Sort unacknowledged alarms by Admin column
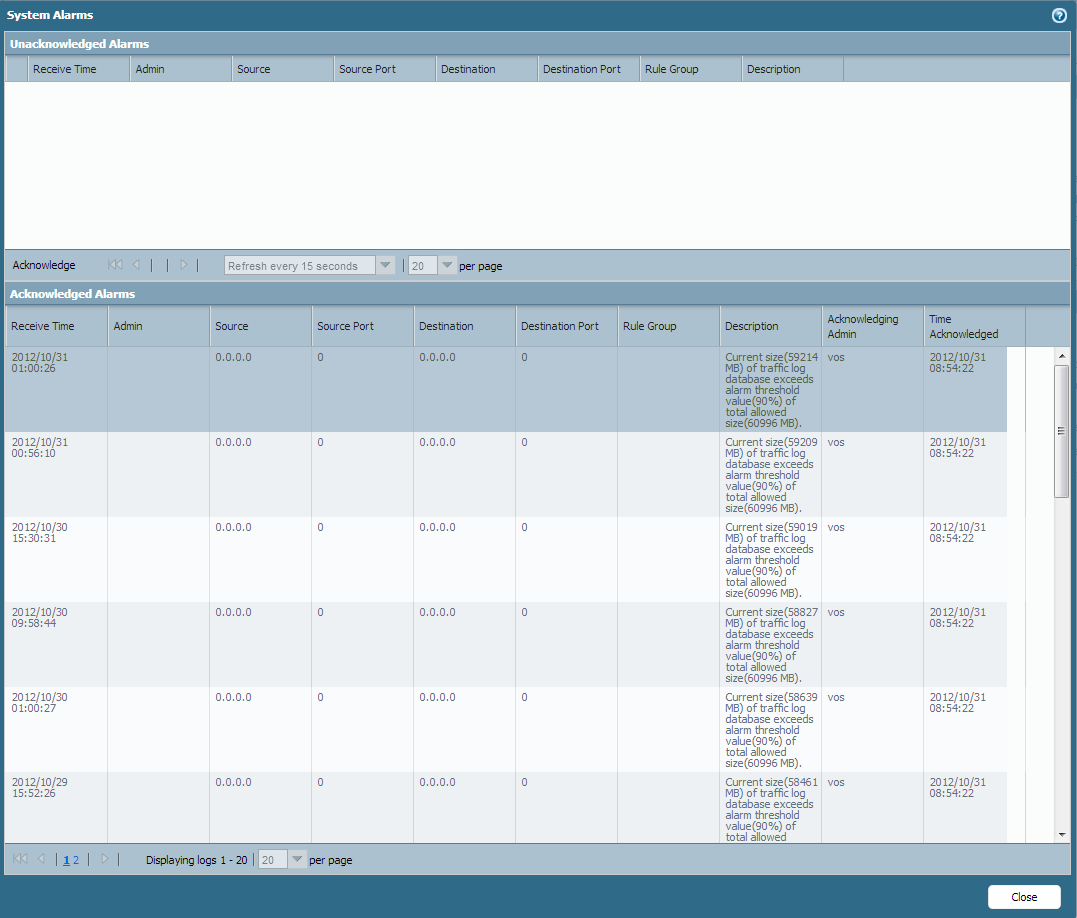The height and width of the screenshot is (918, 1077). (181, 69)
